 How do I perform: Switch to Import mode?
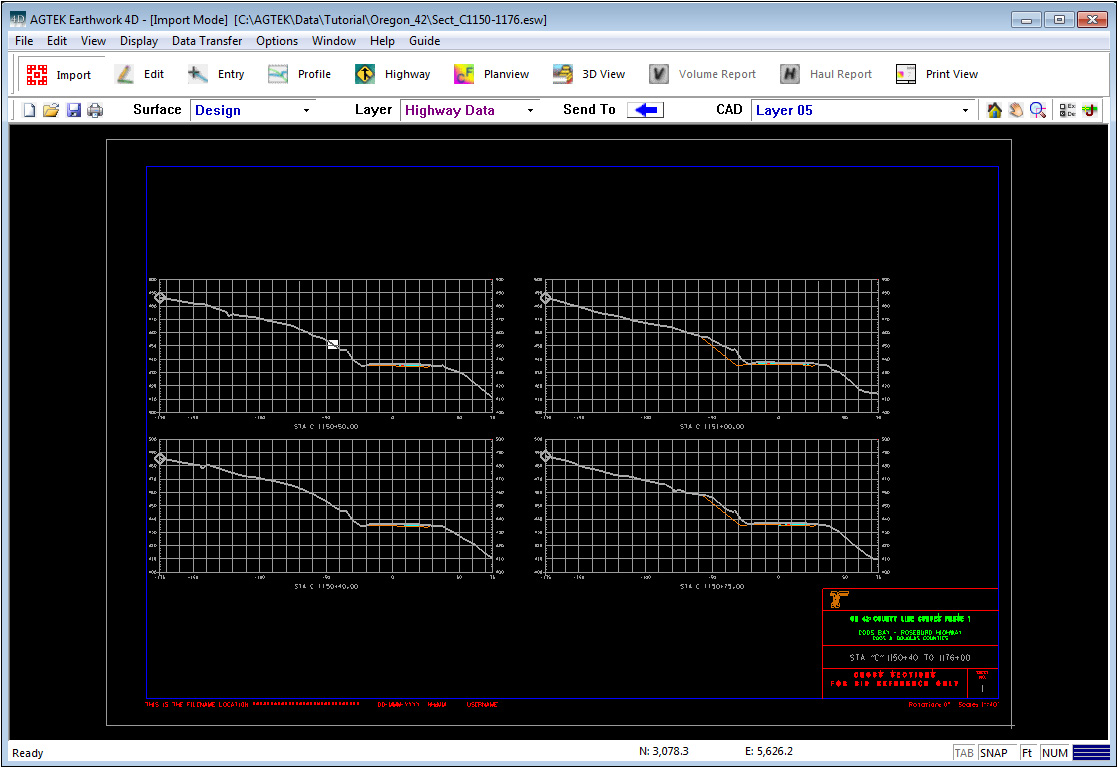pyautogui.click(x=59, y=74)
